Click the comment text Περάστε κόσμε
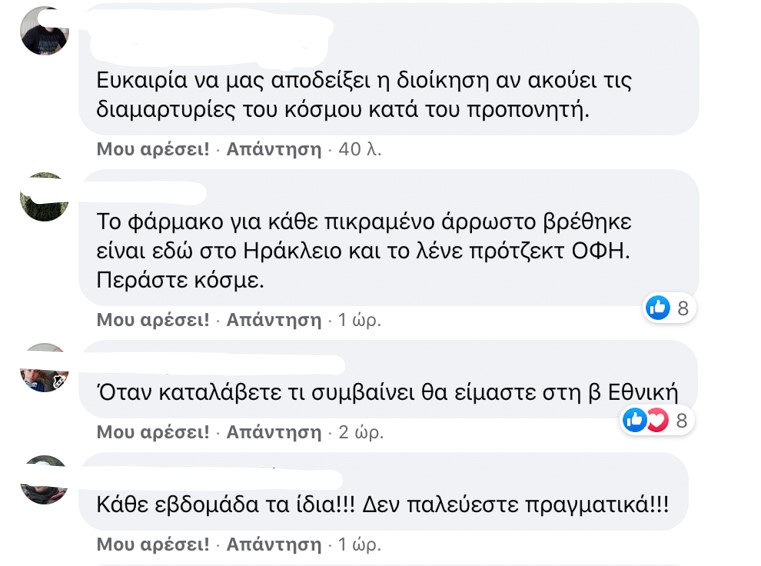761x566 pixels. point(180,281)
